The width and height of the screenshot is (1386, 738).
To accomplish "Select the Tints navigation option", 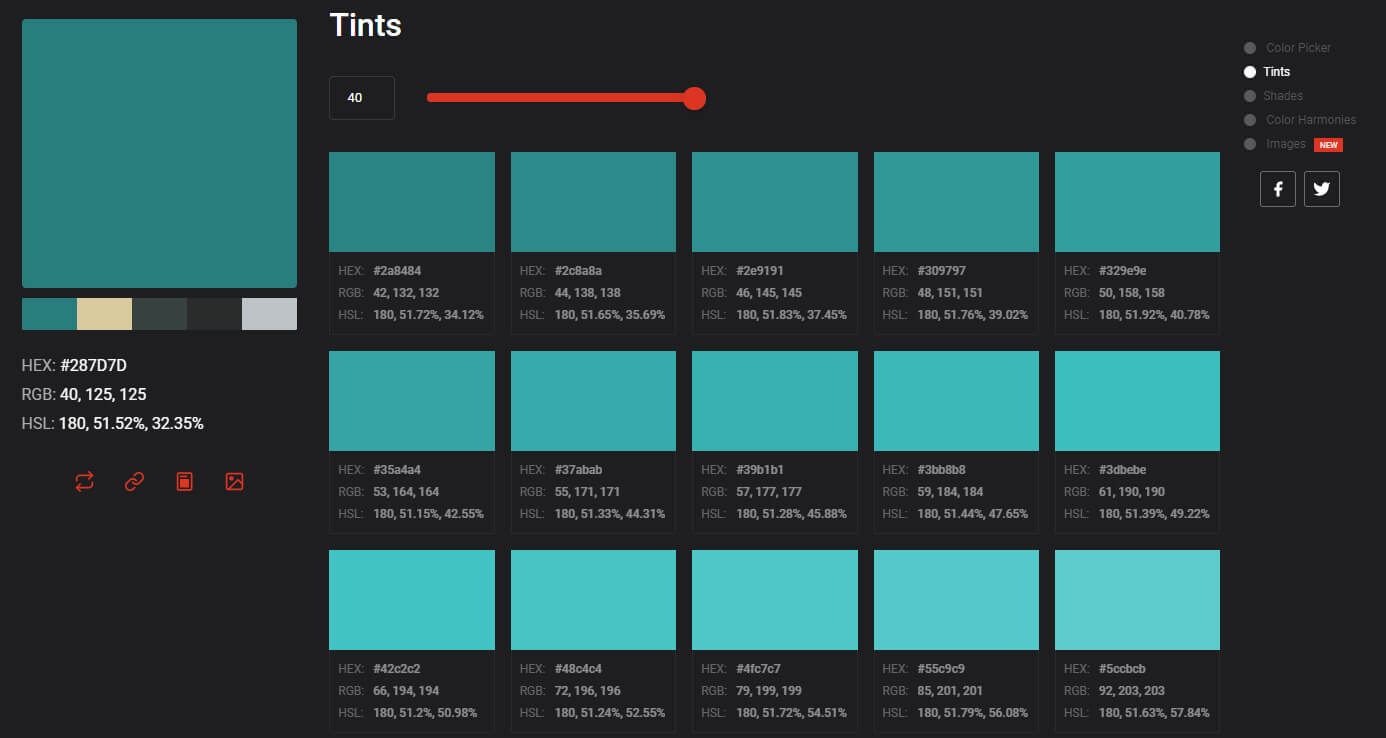I will 1249,71.
